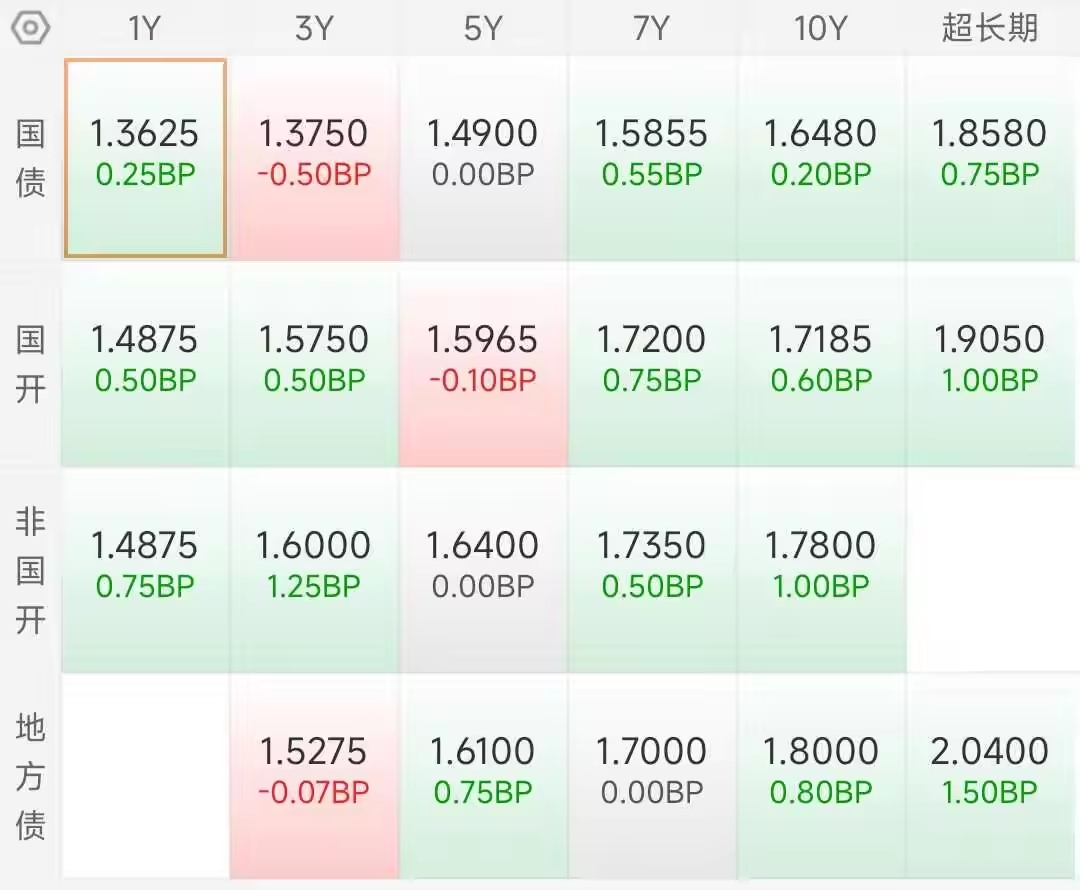The width and height of the screenshot is (1080, 890).
Task: Open the 地方债 超长期 cell 2.0400
Action: tap(990, 776)
